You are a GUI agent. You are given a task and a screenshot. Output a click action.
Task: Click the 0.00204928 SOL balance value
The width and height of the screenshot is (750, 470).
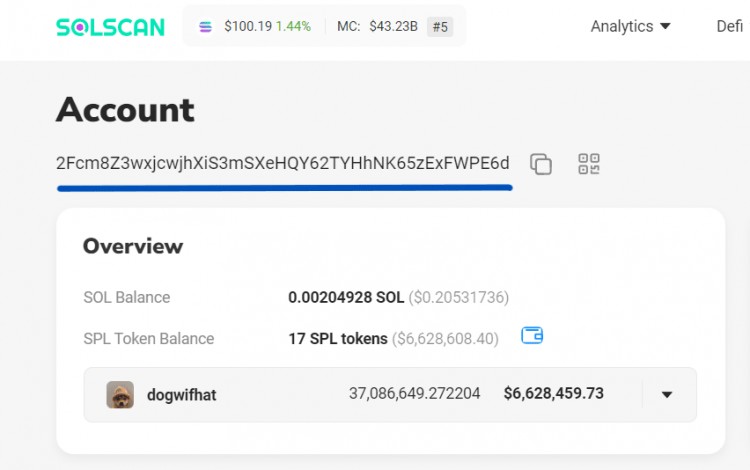point(346,297)
